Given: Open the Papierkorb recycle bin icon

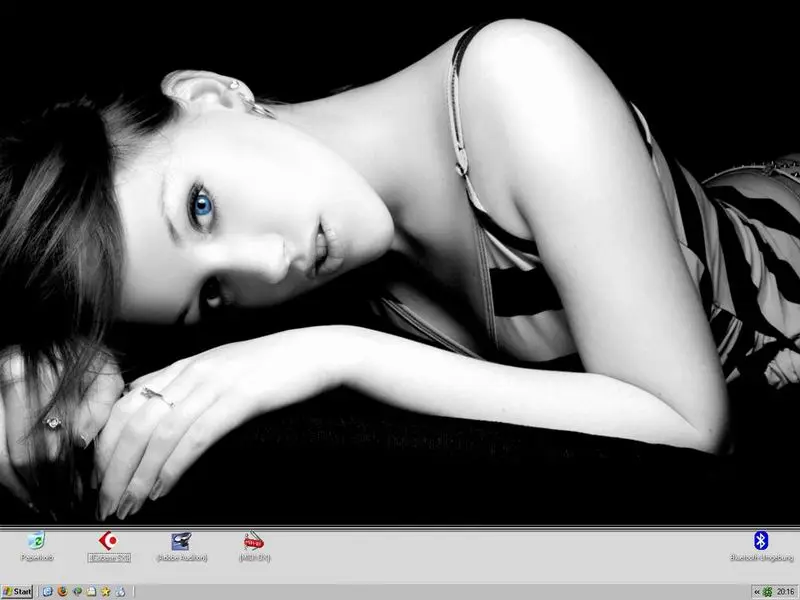Looking at the screenshot, I should click(38, 541).
